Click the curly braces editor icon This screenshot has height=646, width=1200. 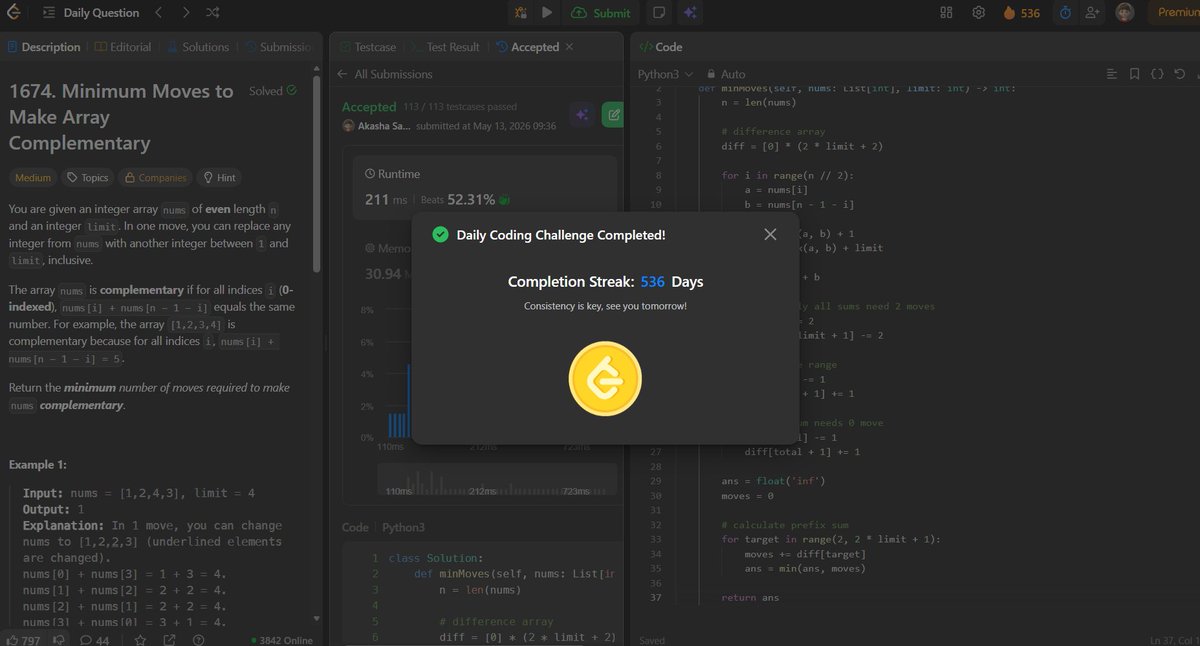click(x=1157, y=74)
